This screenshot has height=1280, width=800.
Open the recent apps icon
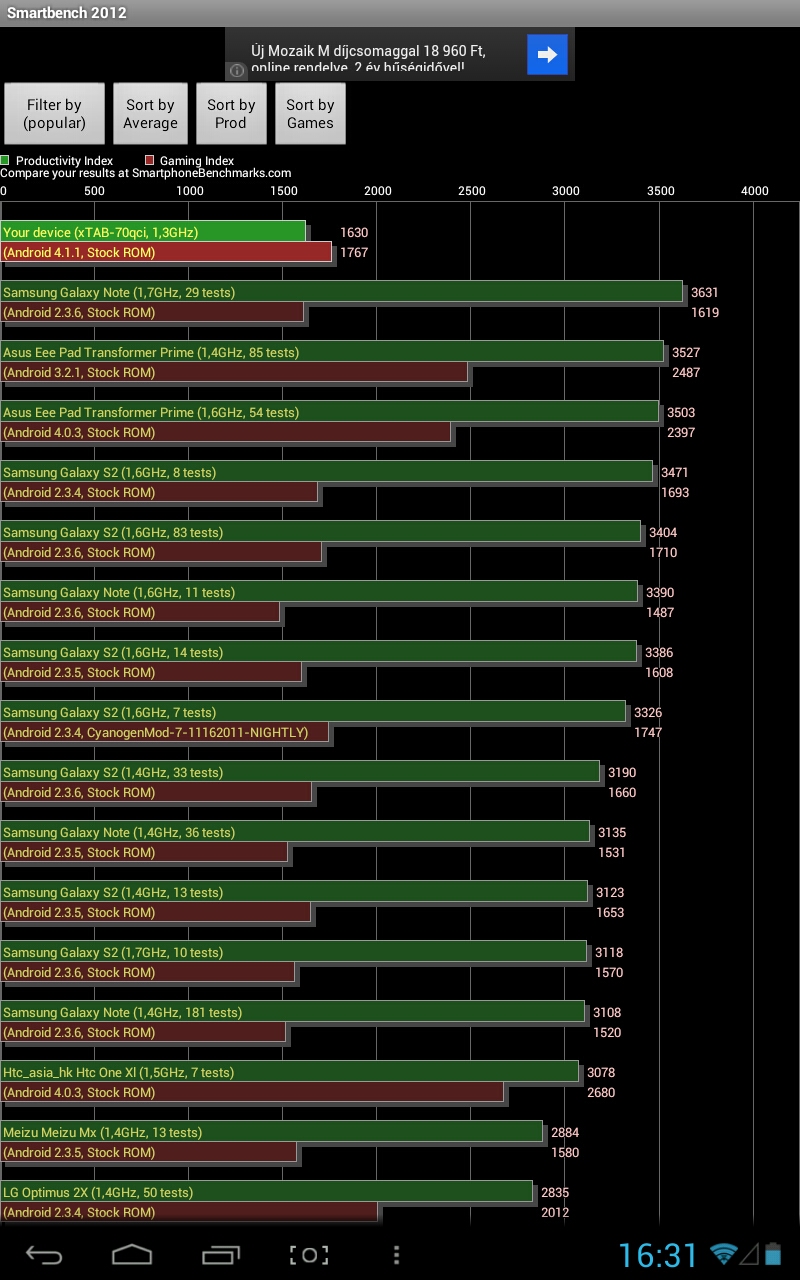(220, 1255)
